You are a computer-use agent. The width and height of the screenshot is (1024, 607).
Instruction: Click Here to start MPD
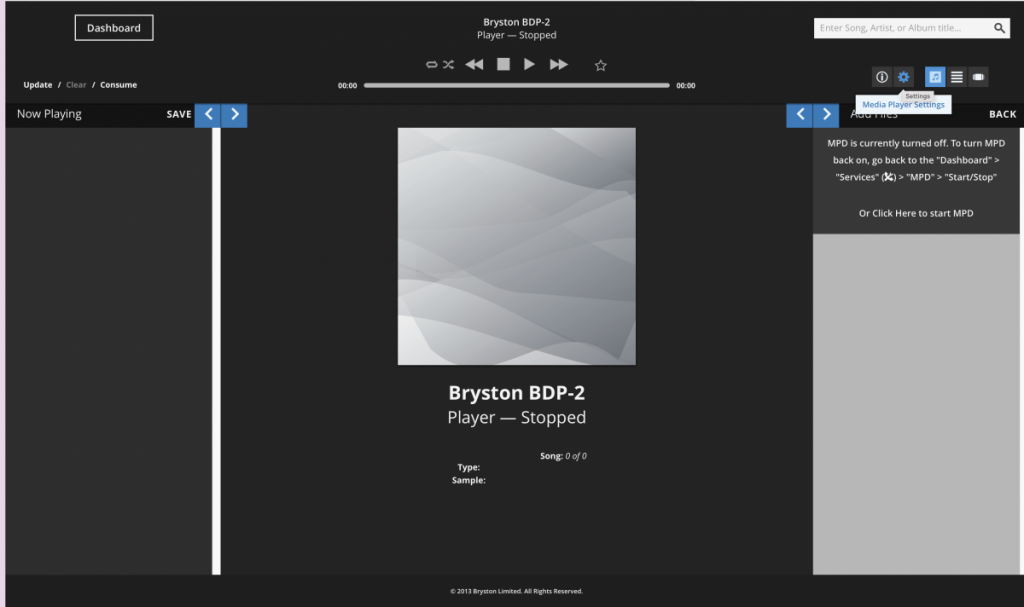[x=916, y=214]
